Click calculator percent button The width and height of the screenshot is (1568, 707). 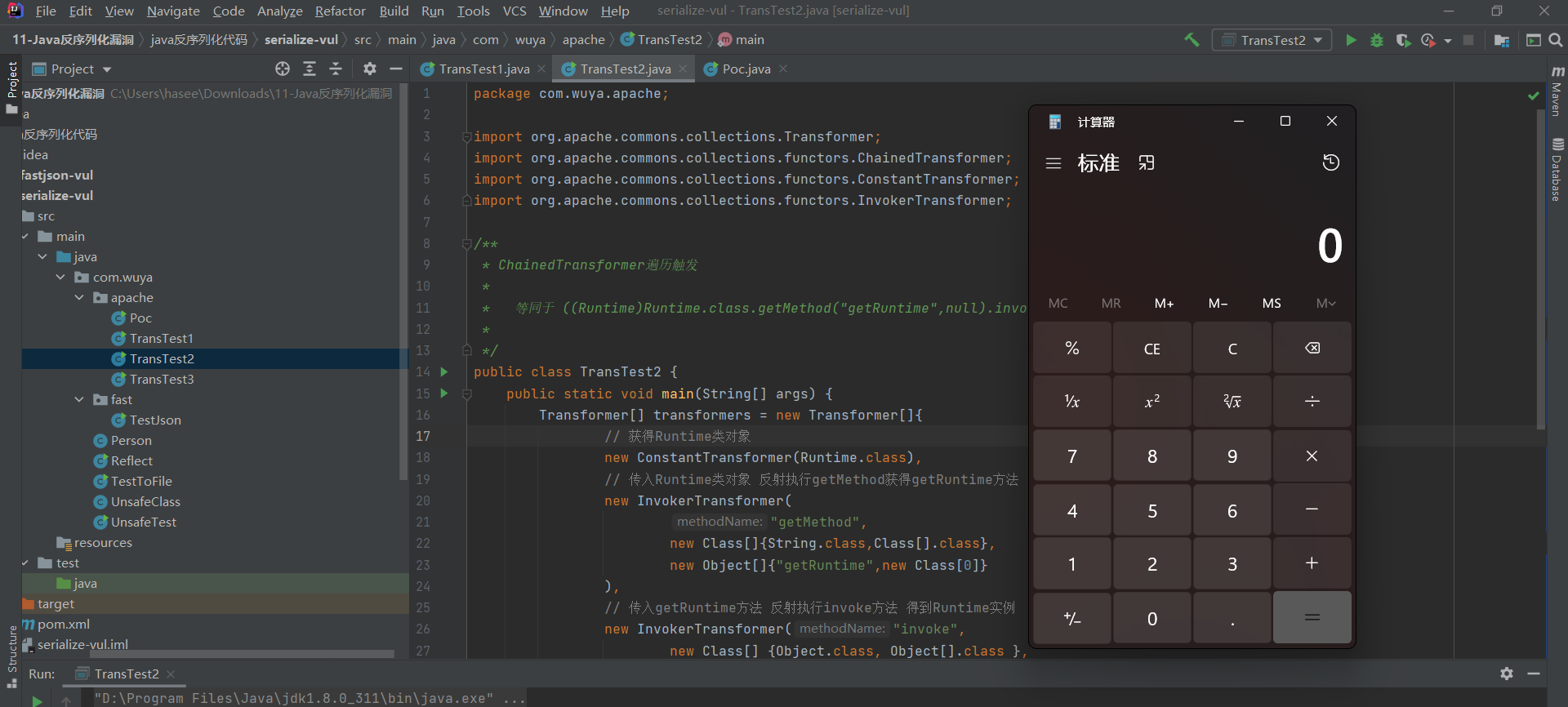(1071, 348)
